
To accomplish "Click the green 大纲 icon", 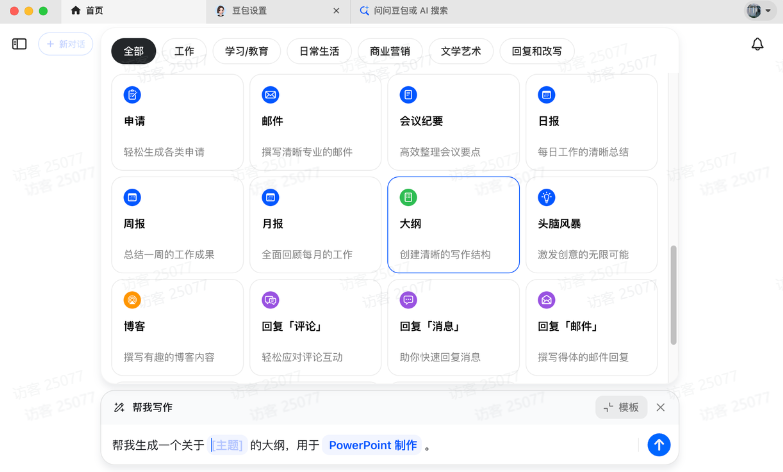I will pyautogui.click(x=408, y=197).
